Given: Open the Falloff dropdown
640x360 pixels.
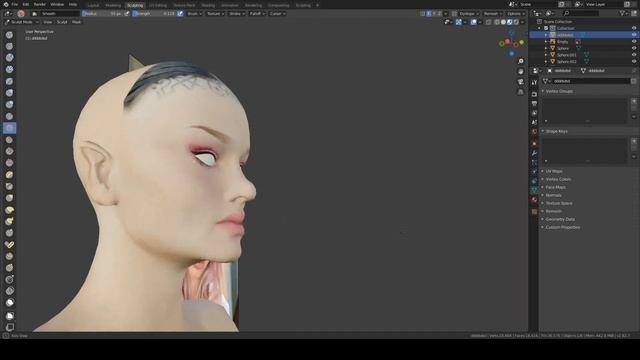Looking at the screenshot, I should (257, 13).
